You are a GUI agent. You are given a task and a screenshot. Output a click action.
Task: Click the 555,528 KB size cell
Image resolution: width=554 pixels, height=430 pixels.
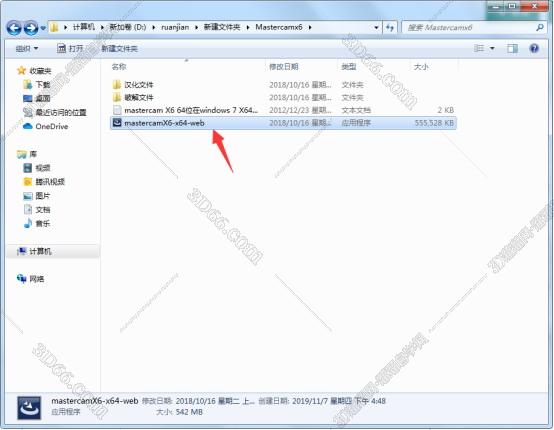[434, 123]
